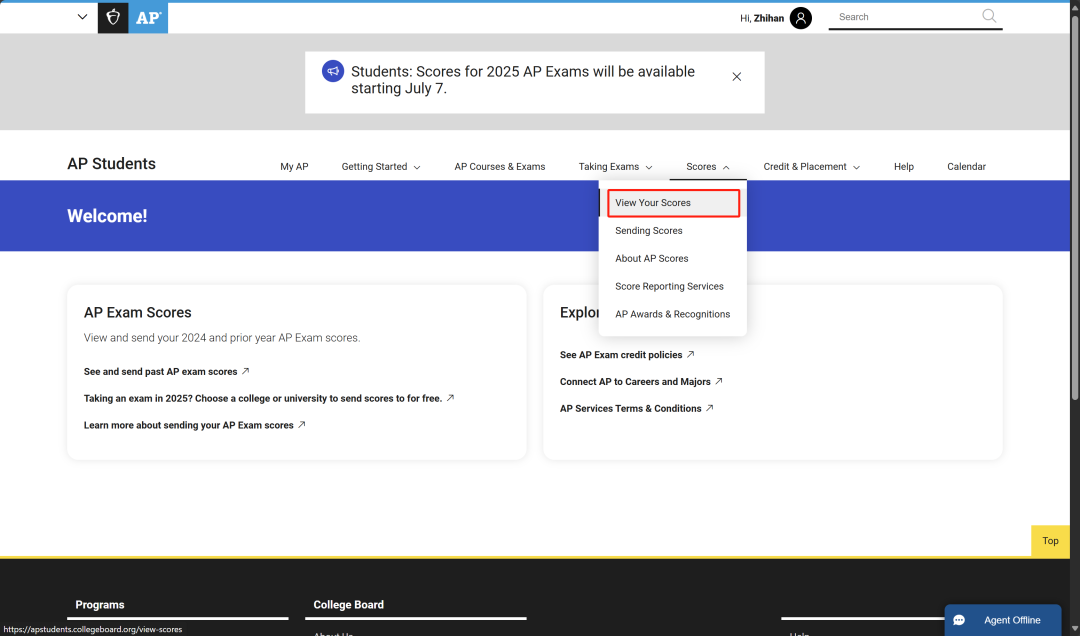1080x636 pixels.
Task: Click the search magnifier icon
Action: coord(989,16)
